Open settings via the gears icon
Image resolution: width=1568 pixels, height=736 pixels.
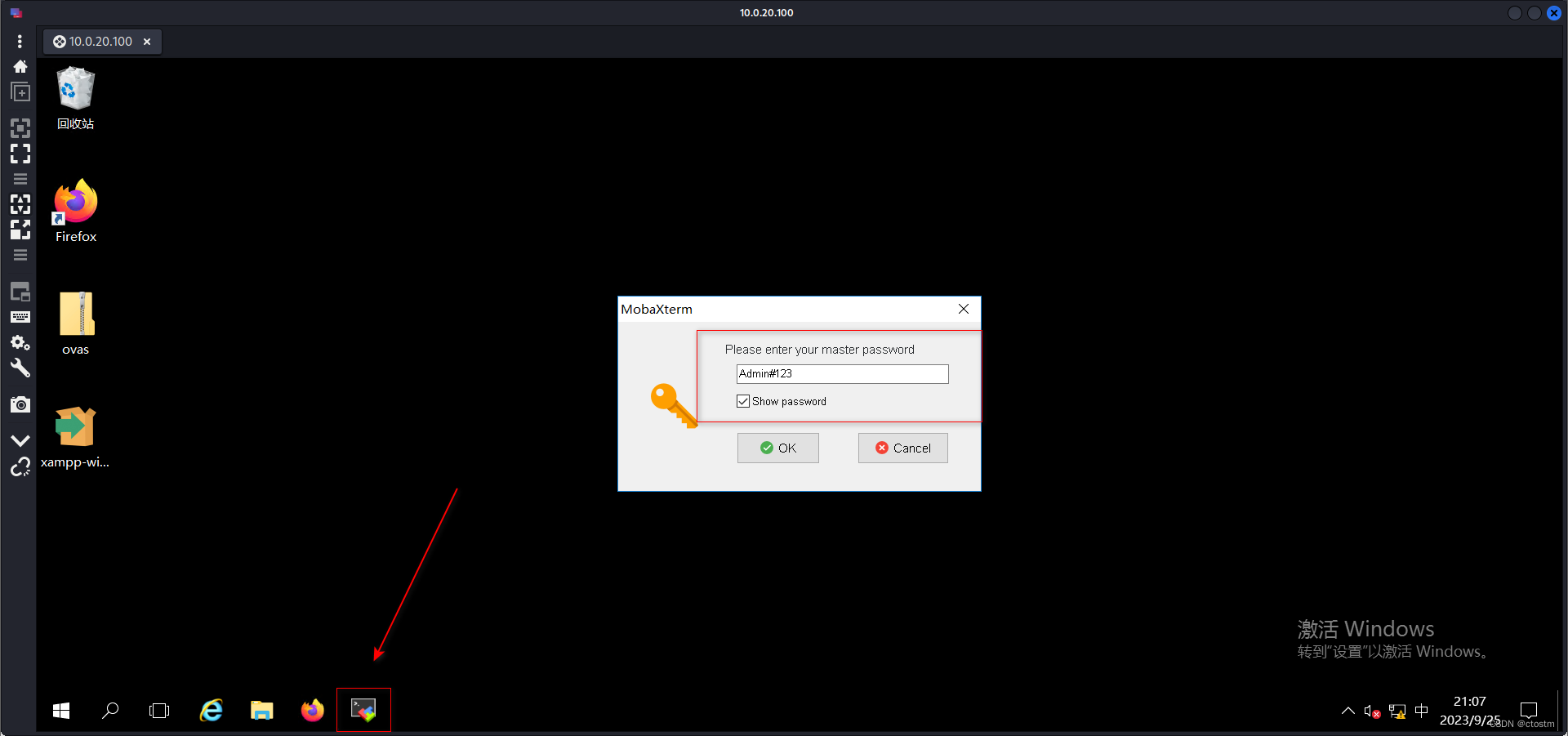(20, 342)
